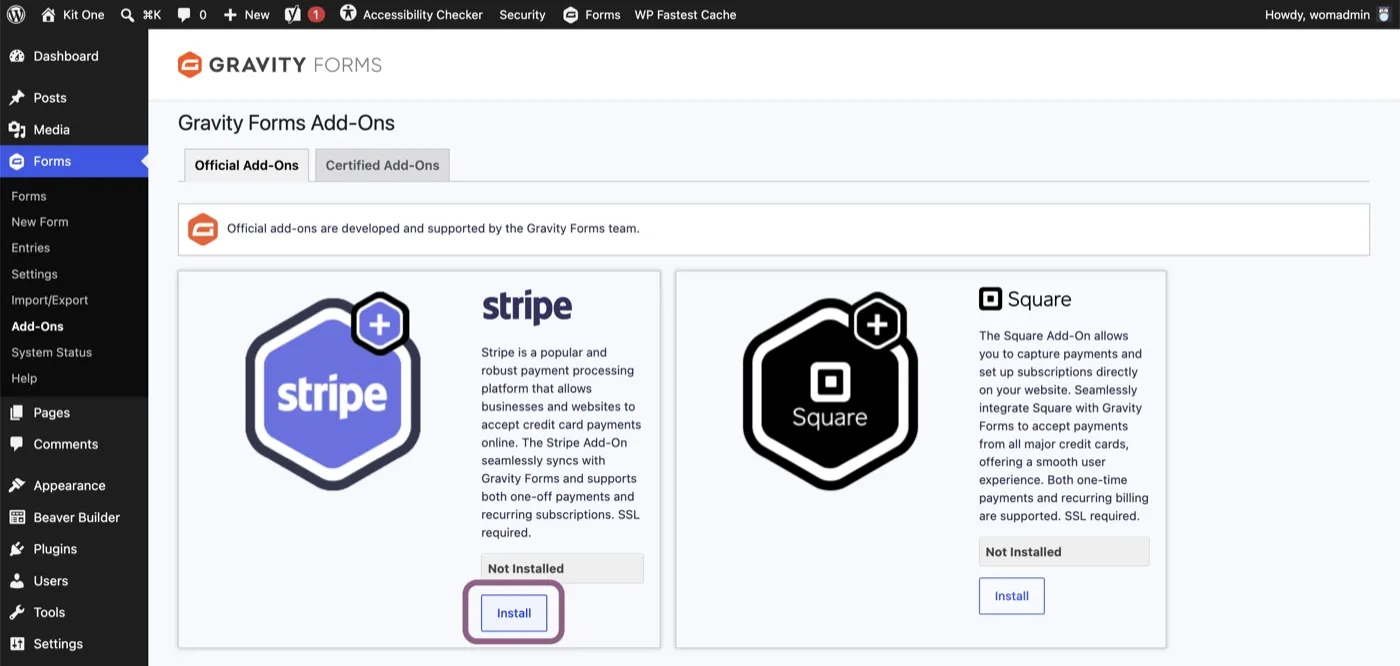Open the Forms admin bar menu
The height and width of the screenshot is (666, 1400).
point(591,14)
